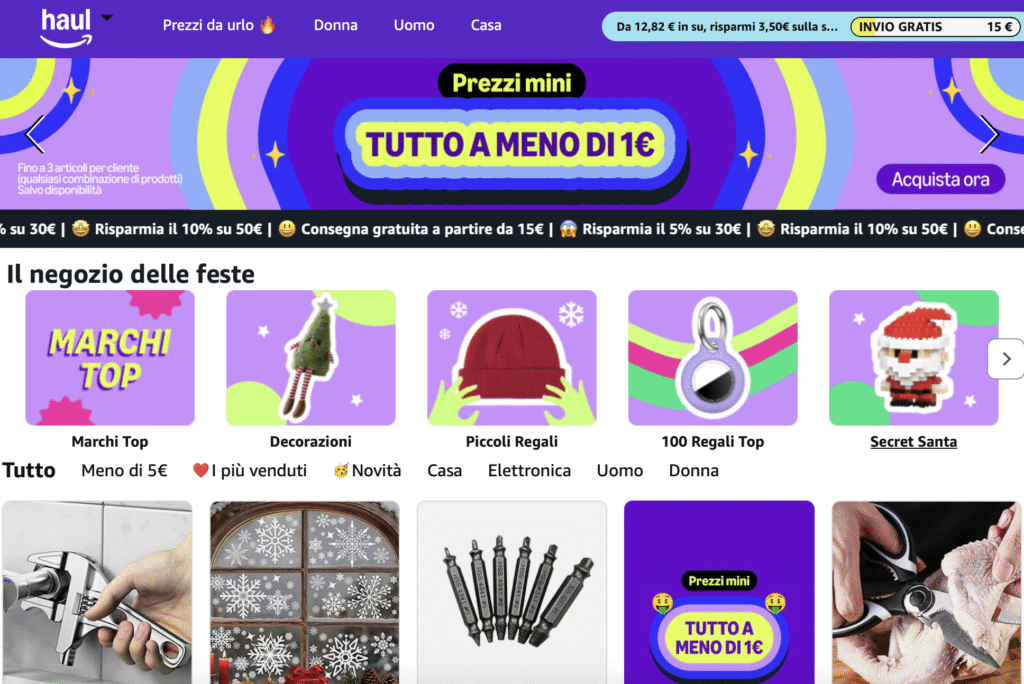The image size is (1024, 684).
Task: Expand holiday shop carousel with right chevron
Action: coord(1006,359)
